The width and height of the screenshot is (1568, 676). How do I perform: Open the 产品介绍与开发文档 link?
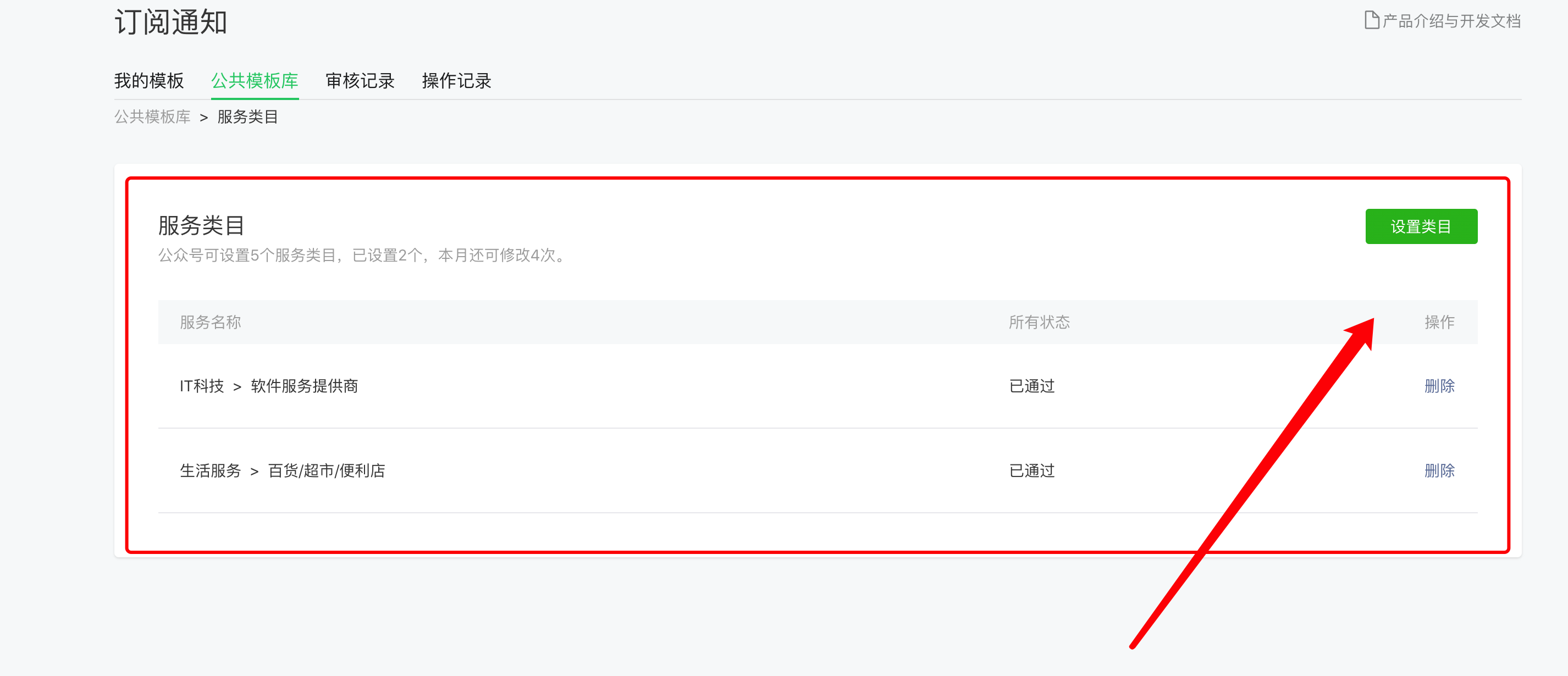click(1451, 21)
